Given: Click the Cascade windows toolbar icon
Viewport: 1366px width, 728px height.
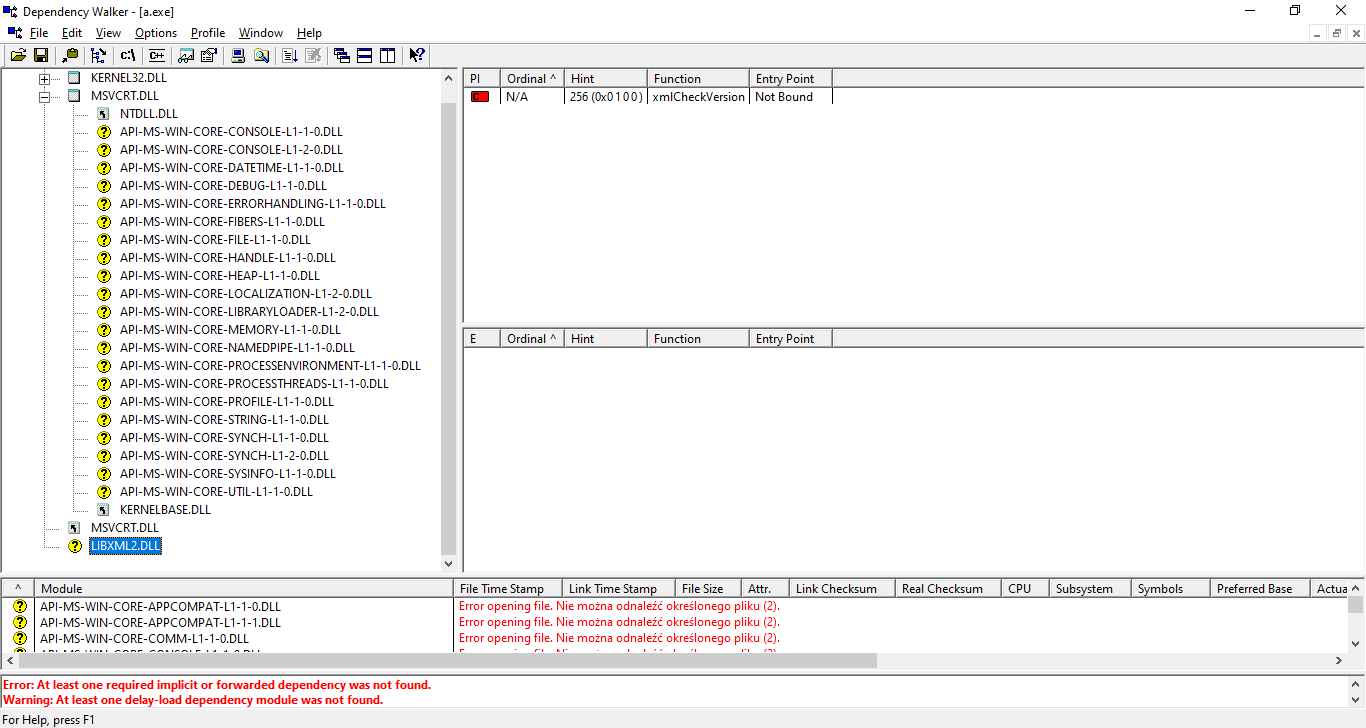Looking at the screenshot, I should coord(342,55).
